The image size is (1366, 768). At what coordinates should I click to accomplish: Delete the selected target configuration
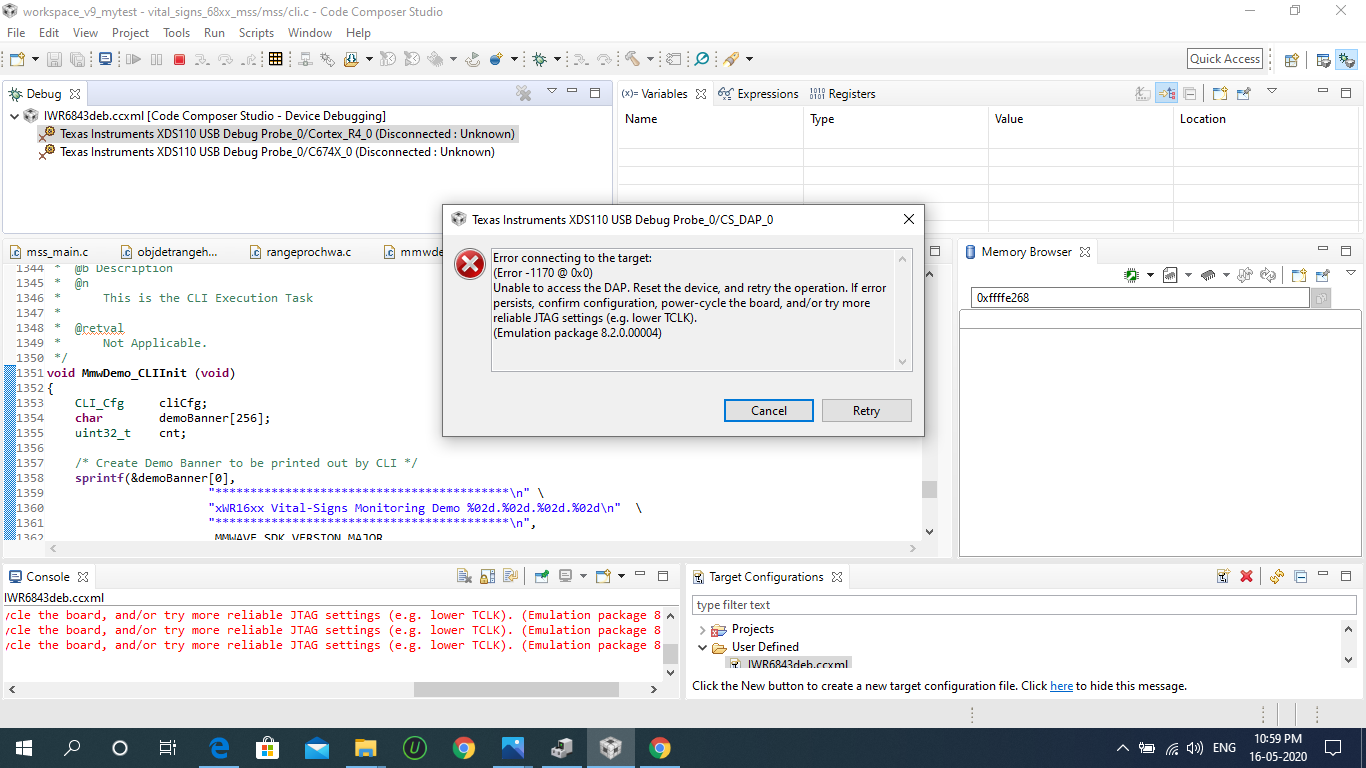[1246, 576]
